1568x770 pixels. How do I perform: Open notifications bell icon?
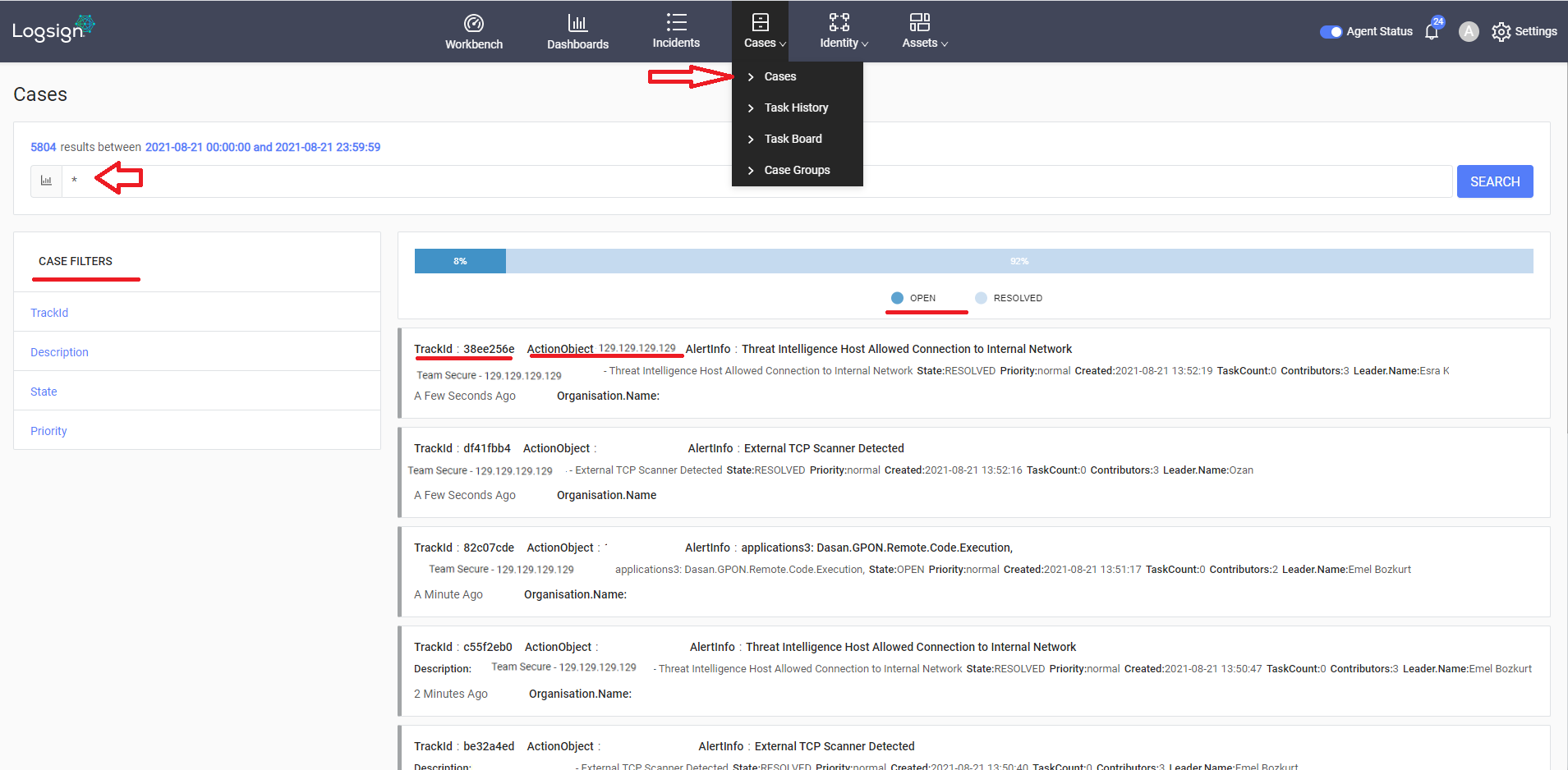pyautogui.click(x=1432, y=31)
